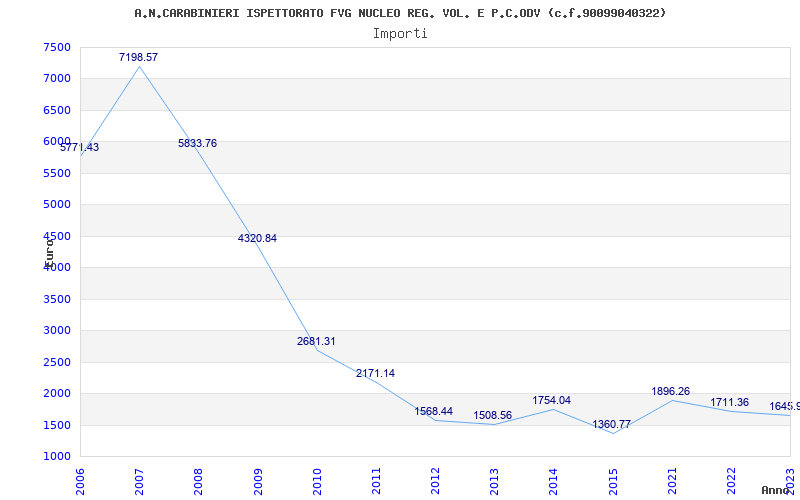Click the 1896.26 data label
The image size is (800, 500).
[x=670, y=391]
